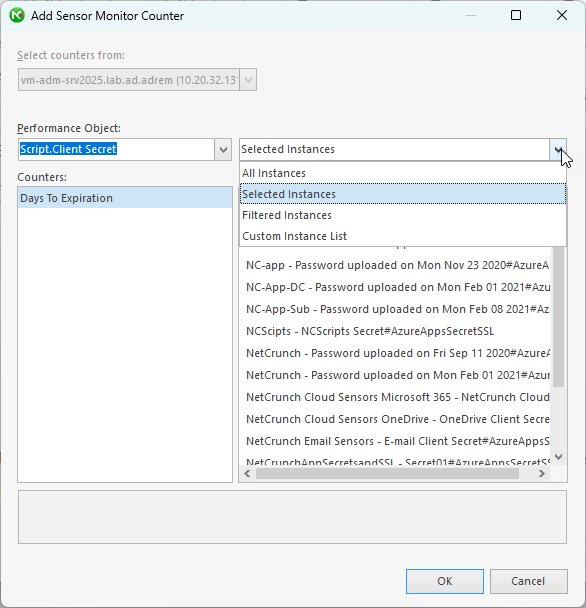Select NetCrunch Cloud Sensors OneDrive instance
Image resolution: width=586 pixels, height=608 pixels.
coord(397,419)
